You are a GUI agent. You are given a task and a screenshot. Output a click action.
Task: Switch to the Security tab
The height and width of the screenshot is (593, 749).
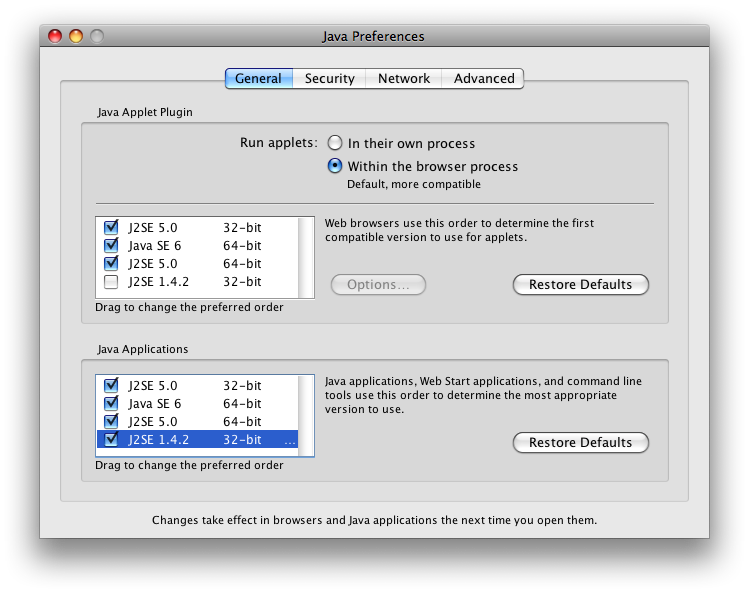329,78
